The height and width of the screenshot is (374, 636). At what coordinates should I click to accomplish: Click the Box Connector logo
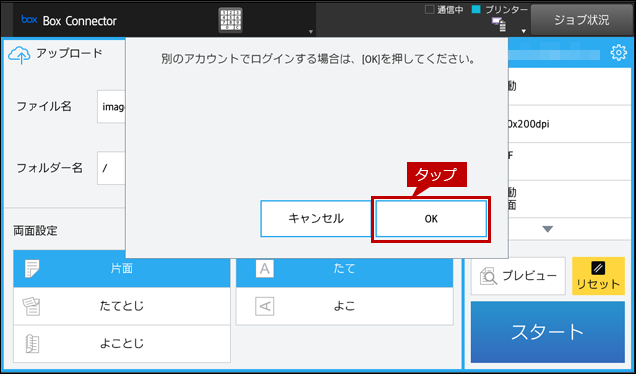tap(29, 19)
